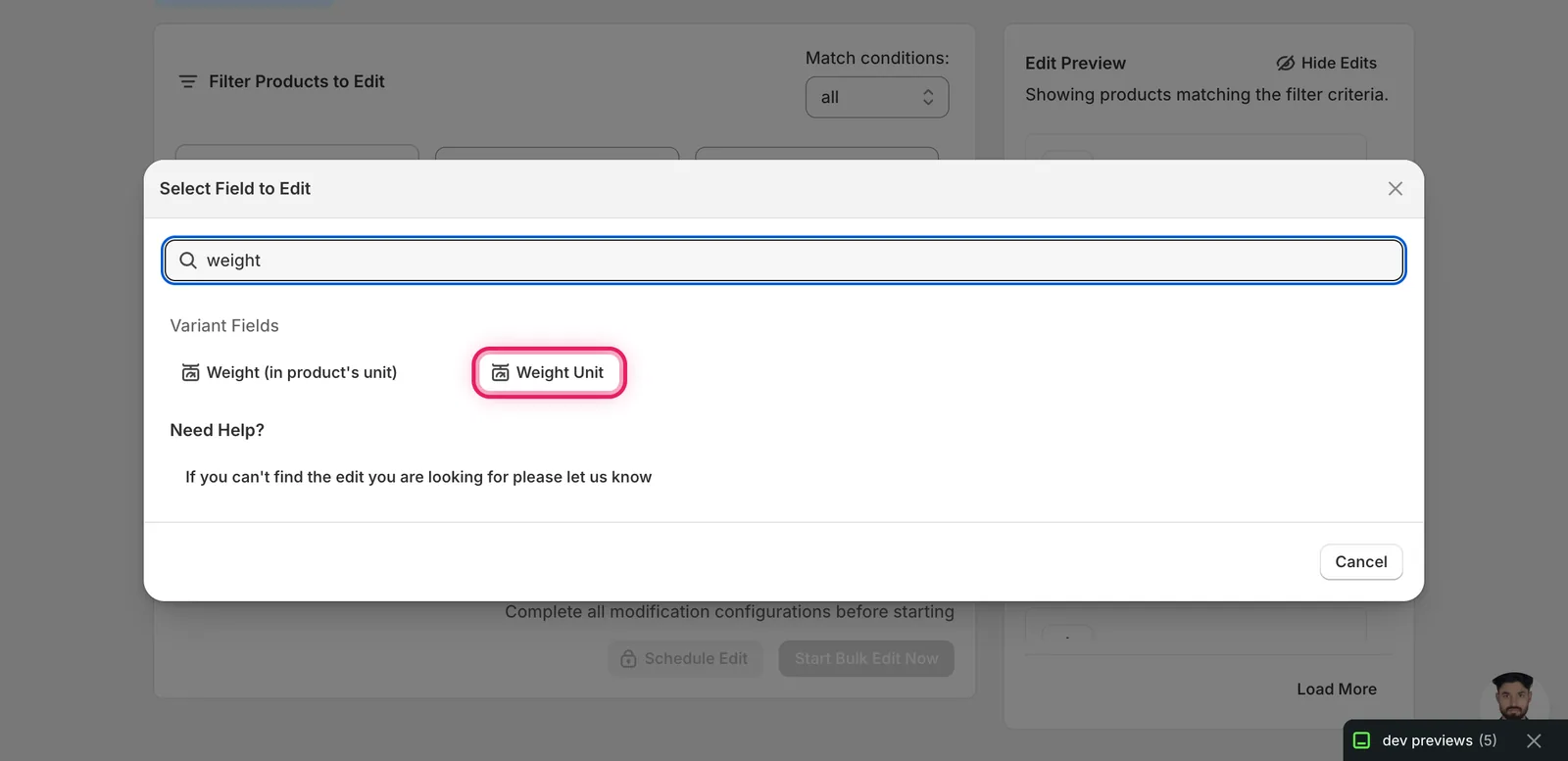This screenshot has width=1568, height=761.
Task: Click Load More in Edit Preview
Action: point(1337,690)
